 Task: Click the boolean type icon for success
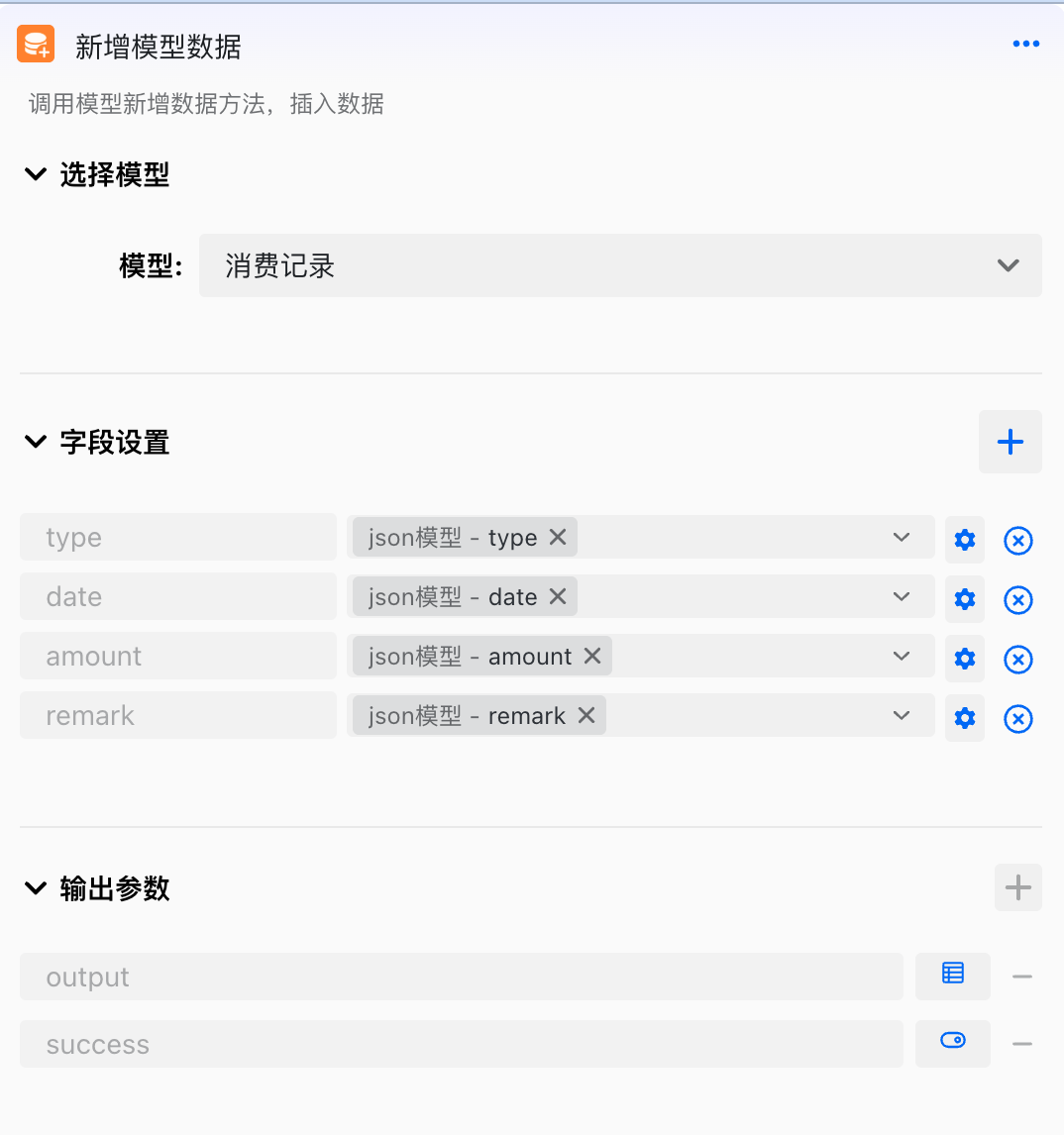coord(952,1042)
